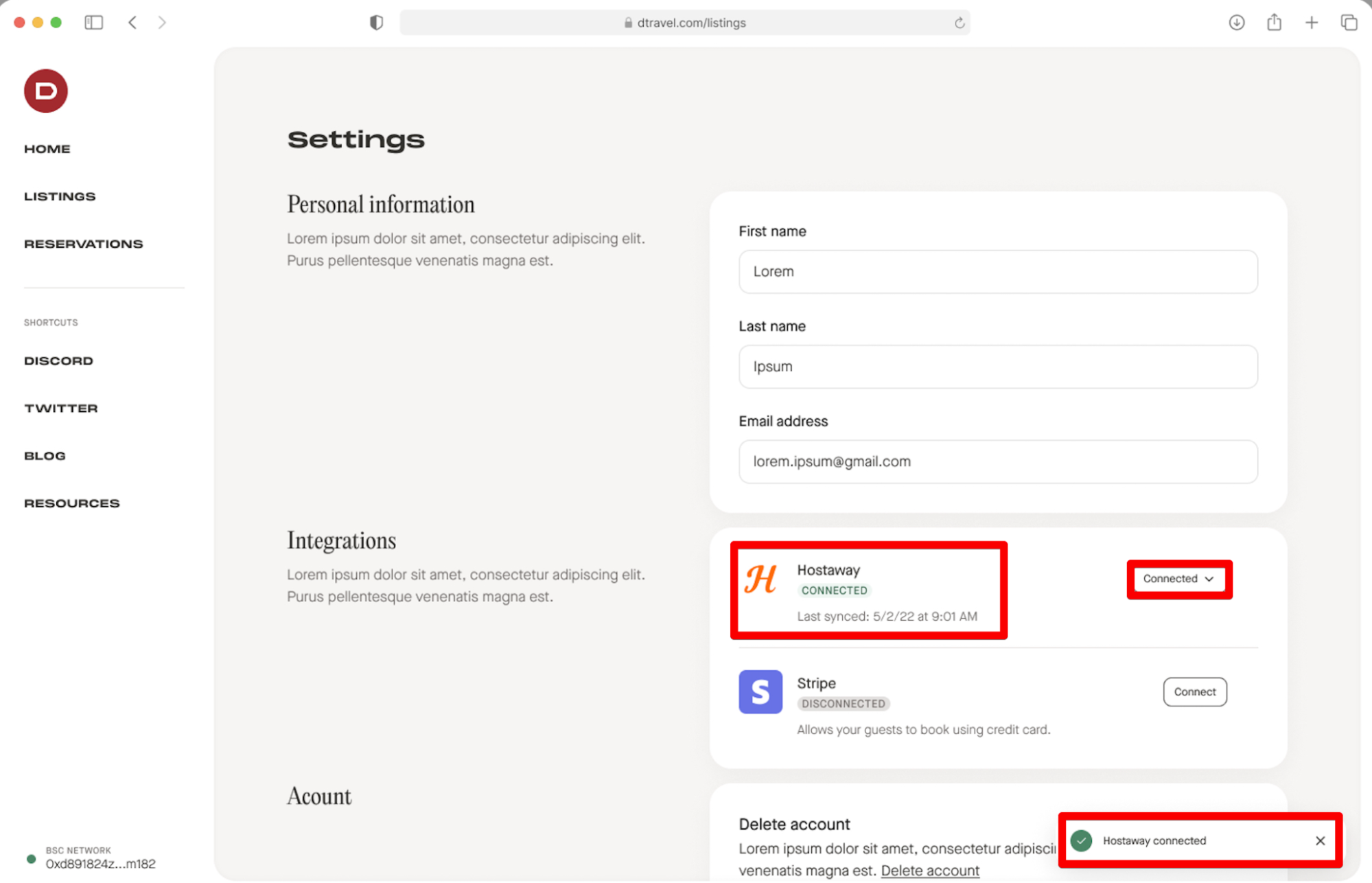Viewport: 1372px width, 883px height.
Task: Click the wallet address 0xd891824z...m182
Action: click(100, 864)
